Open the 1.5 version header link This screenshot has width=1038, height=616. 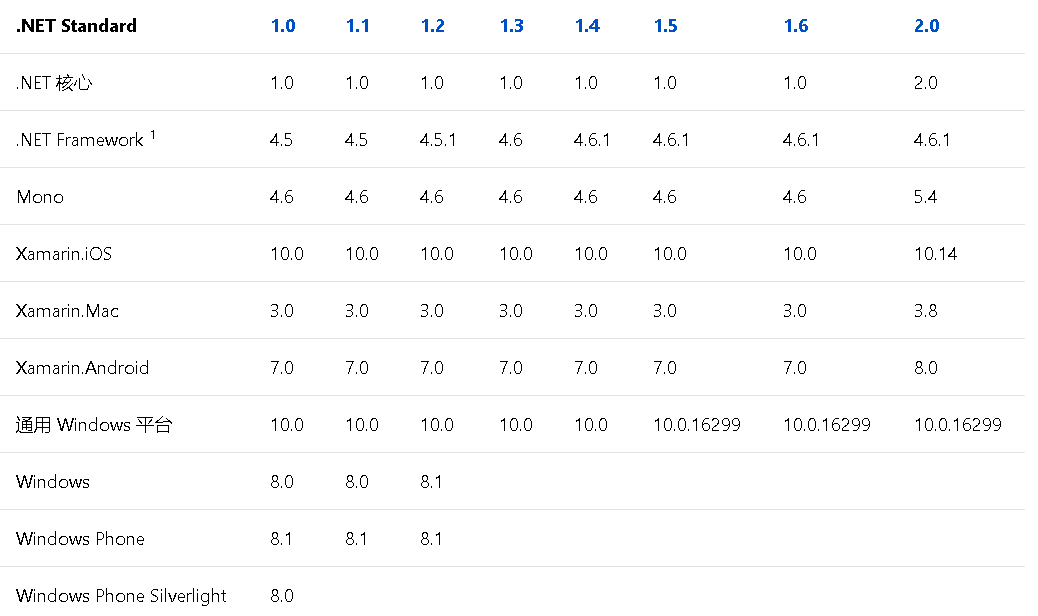click(x=666, y=26)
